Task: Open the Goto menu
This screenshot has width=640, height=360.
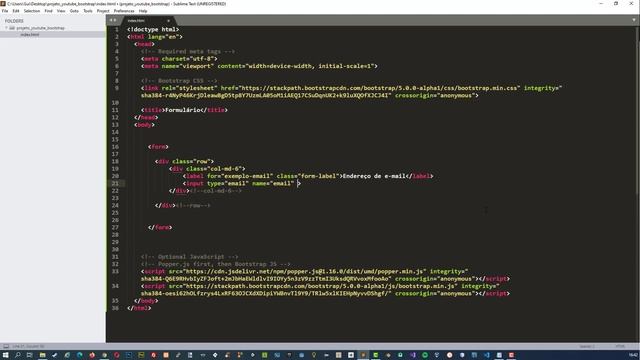Action: click(74, 11)
